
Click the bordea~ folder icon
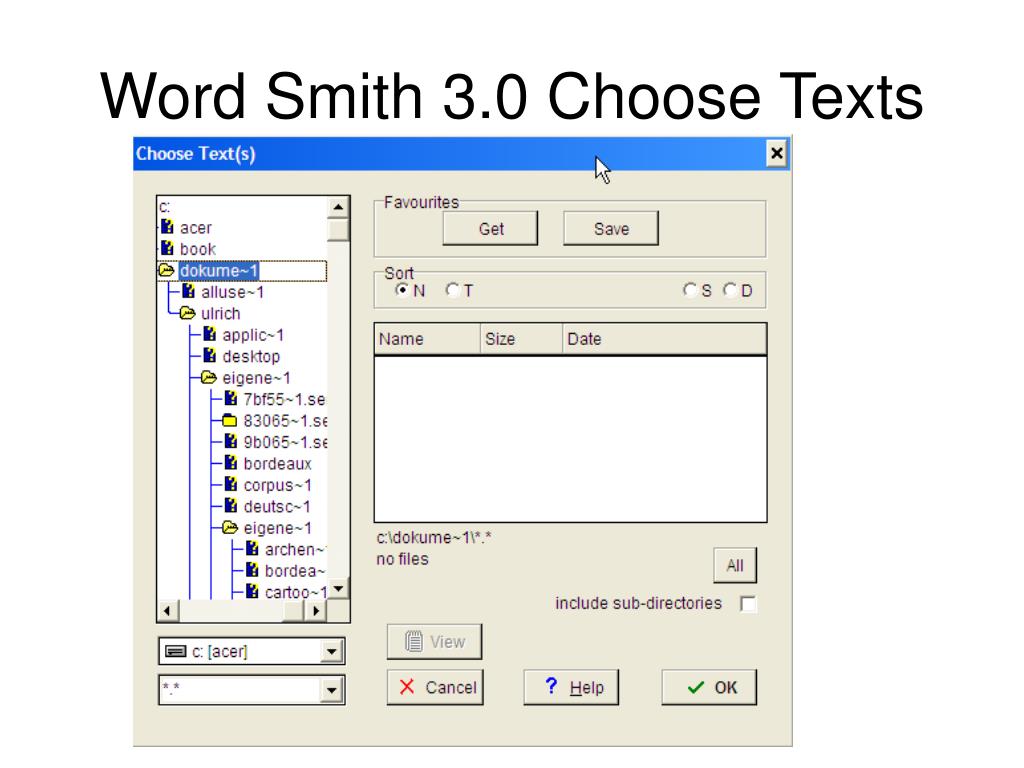[253, 571]
